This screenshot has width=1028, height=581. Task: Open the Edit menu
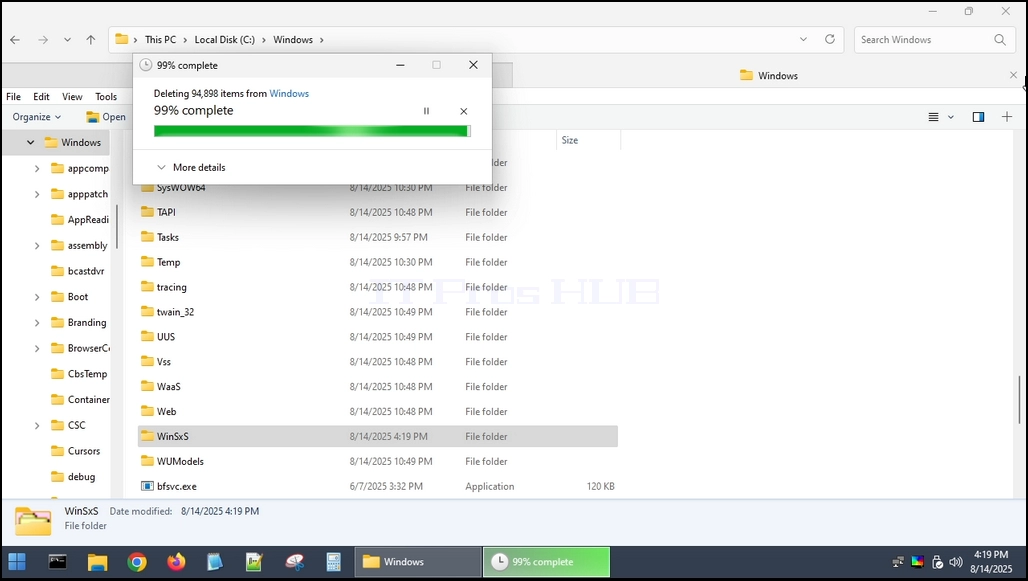point(41,97)
